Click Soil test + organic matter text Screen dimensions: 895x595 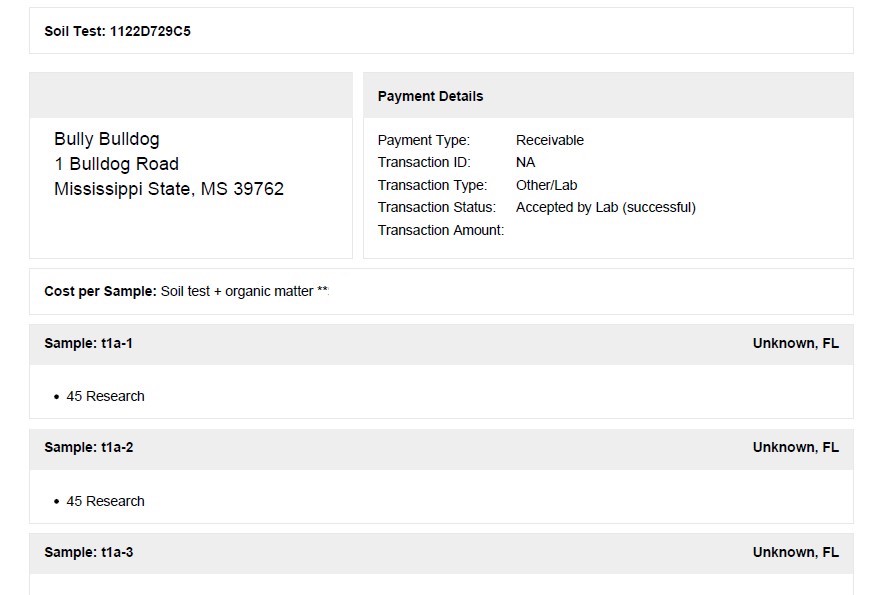(x=237, y=291)
